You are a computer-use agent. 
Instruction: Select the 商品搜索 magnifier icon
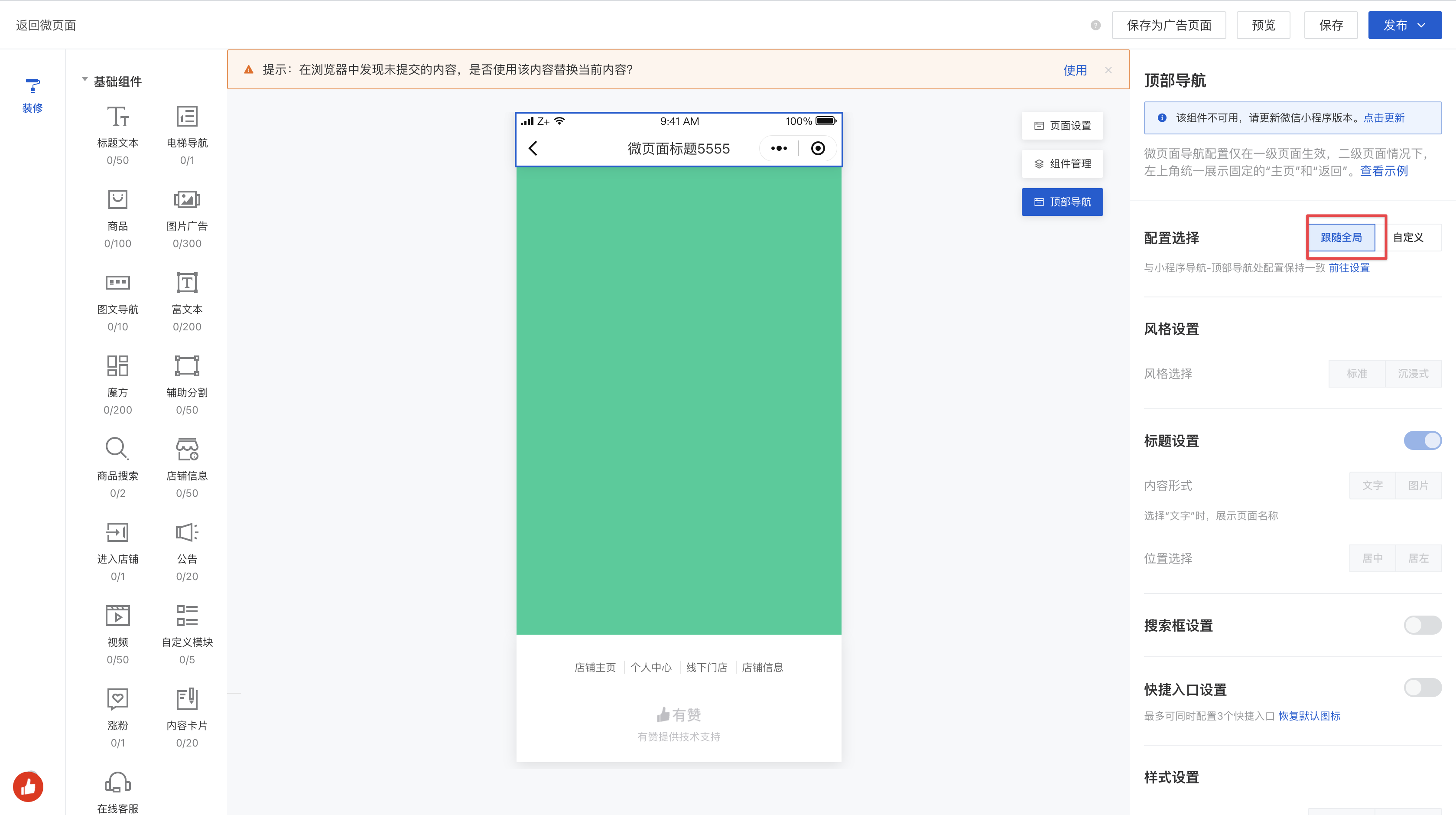point(117,449)
